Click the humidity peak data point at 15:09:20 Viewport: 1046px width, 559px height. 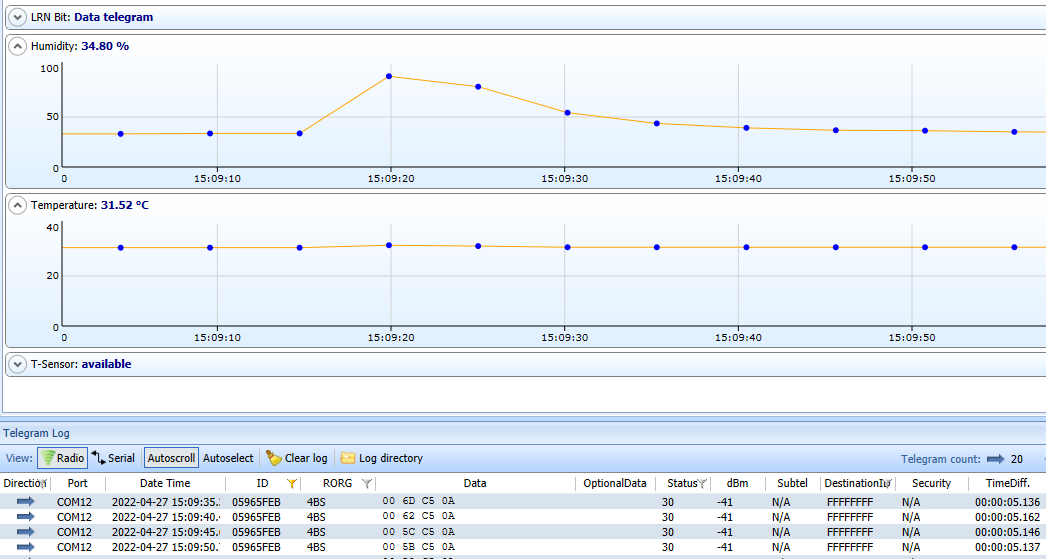[389, 77]
